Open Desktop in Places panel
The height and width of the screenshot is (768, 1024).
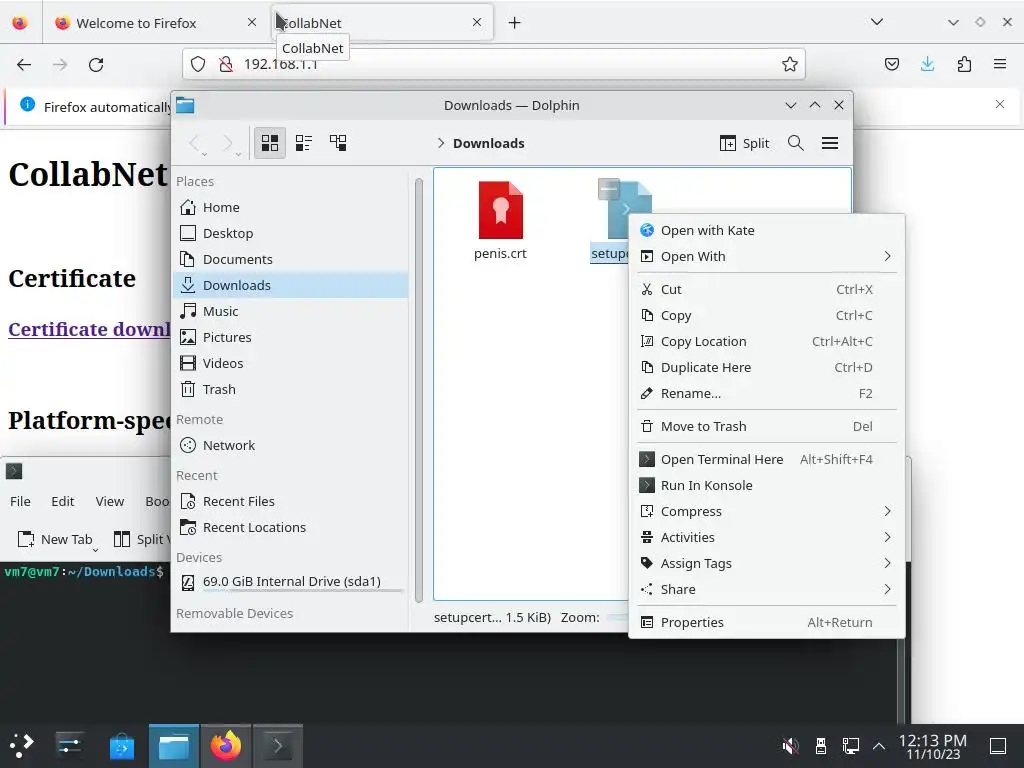291,233
